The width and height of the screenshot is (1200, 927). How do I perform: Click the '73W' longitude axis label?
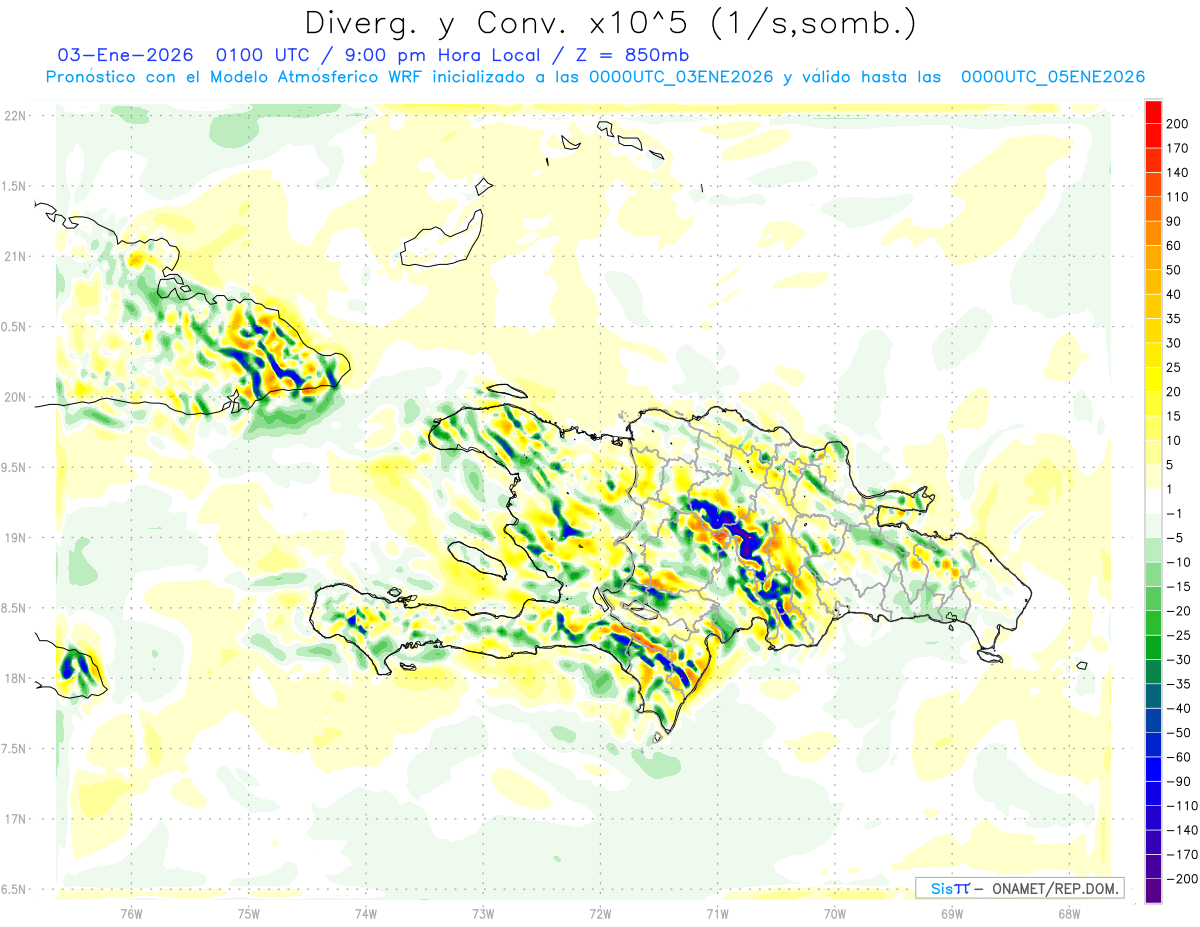point(483,913)
